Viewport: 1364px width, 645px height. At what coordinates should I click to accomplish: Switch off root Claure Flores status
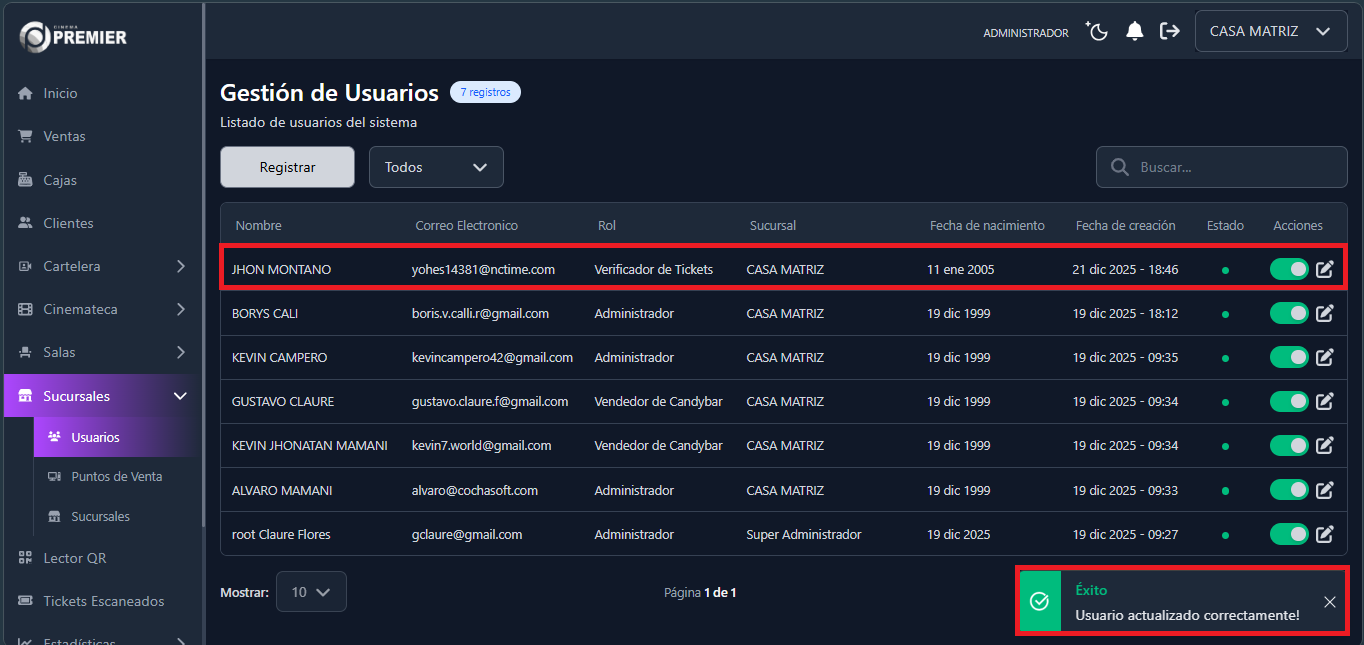[1289, 534]
